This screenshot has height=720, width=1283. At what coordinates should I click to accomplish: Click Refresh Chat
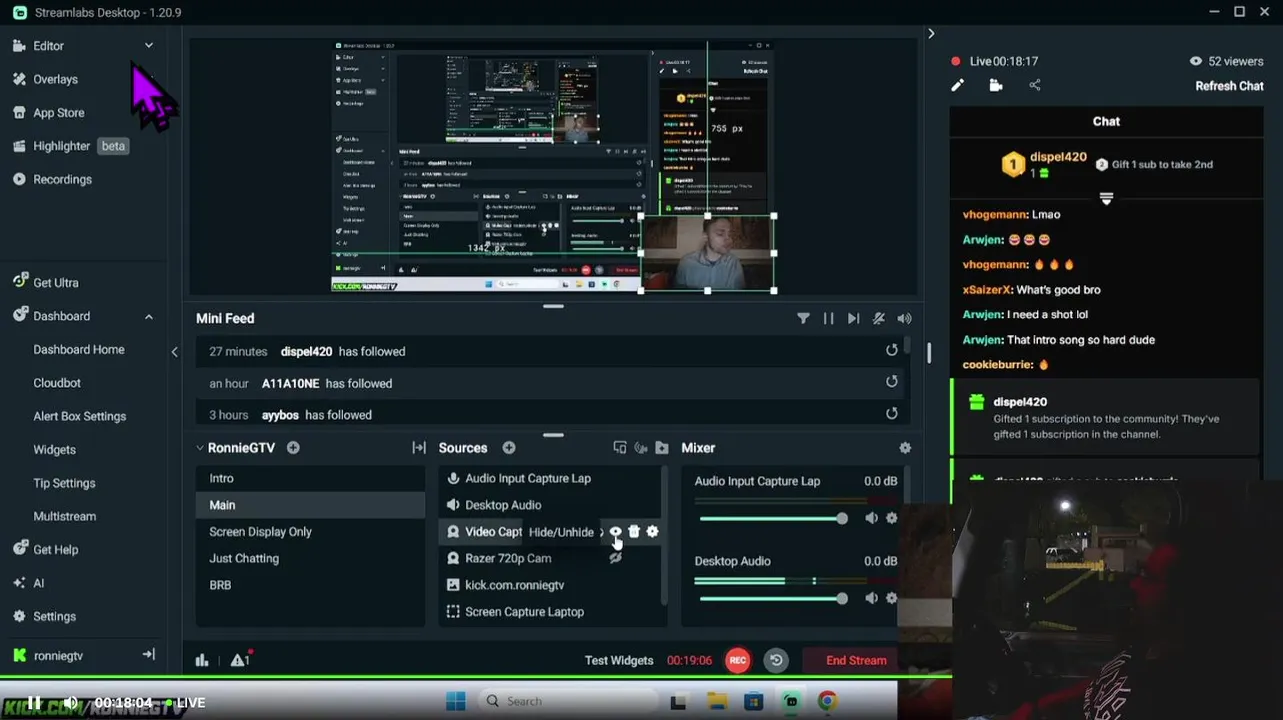pyautogui.click(x=1229, y=86)
